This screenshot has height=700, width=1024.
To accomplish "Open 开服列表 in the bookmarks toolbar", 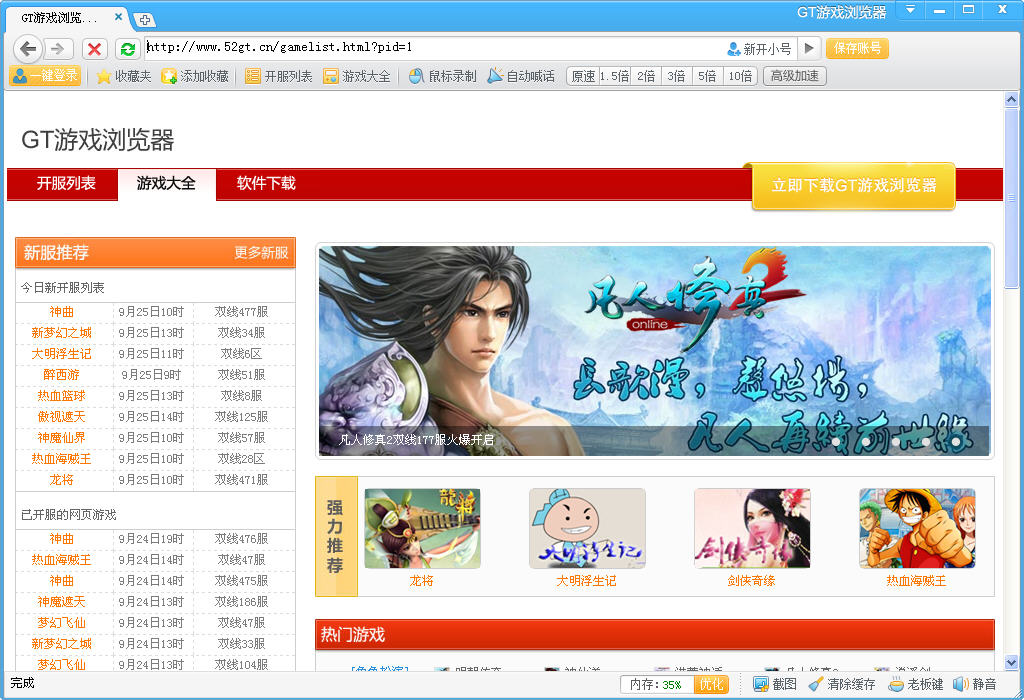I will 279,76.
